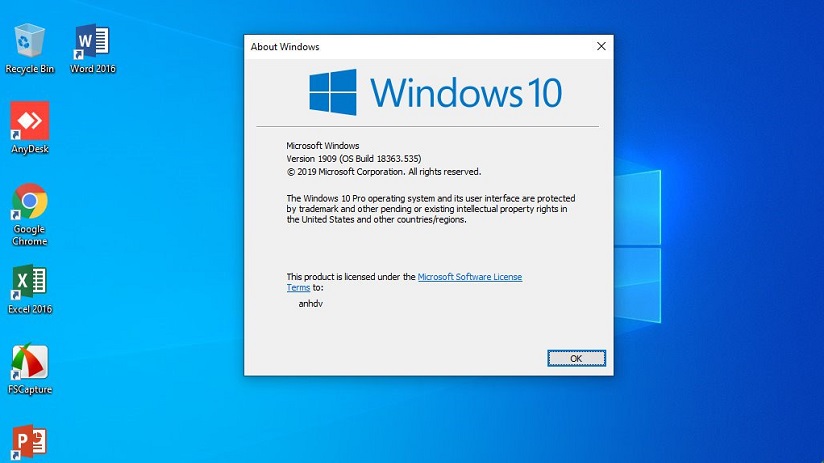Click the Windows flag logo in the dialog
824x463 pixels.
click(x=333, y=92)
